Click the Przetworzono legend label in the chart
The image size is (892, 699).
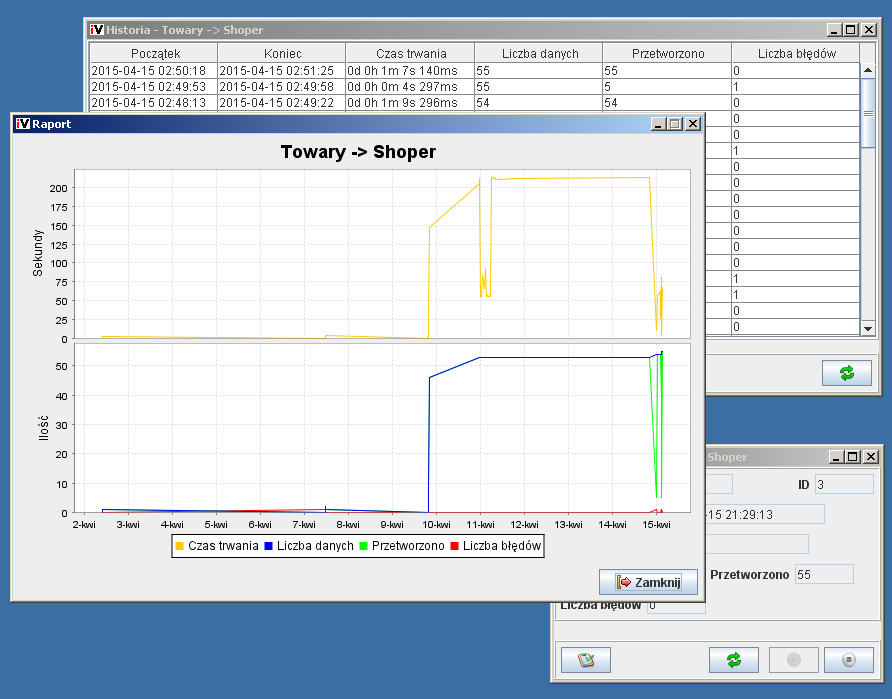point(408,546)
